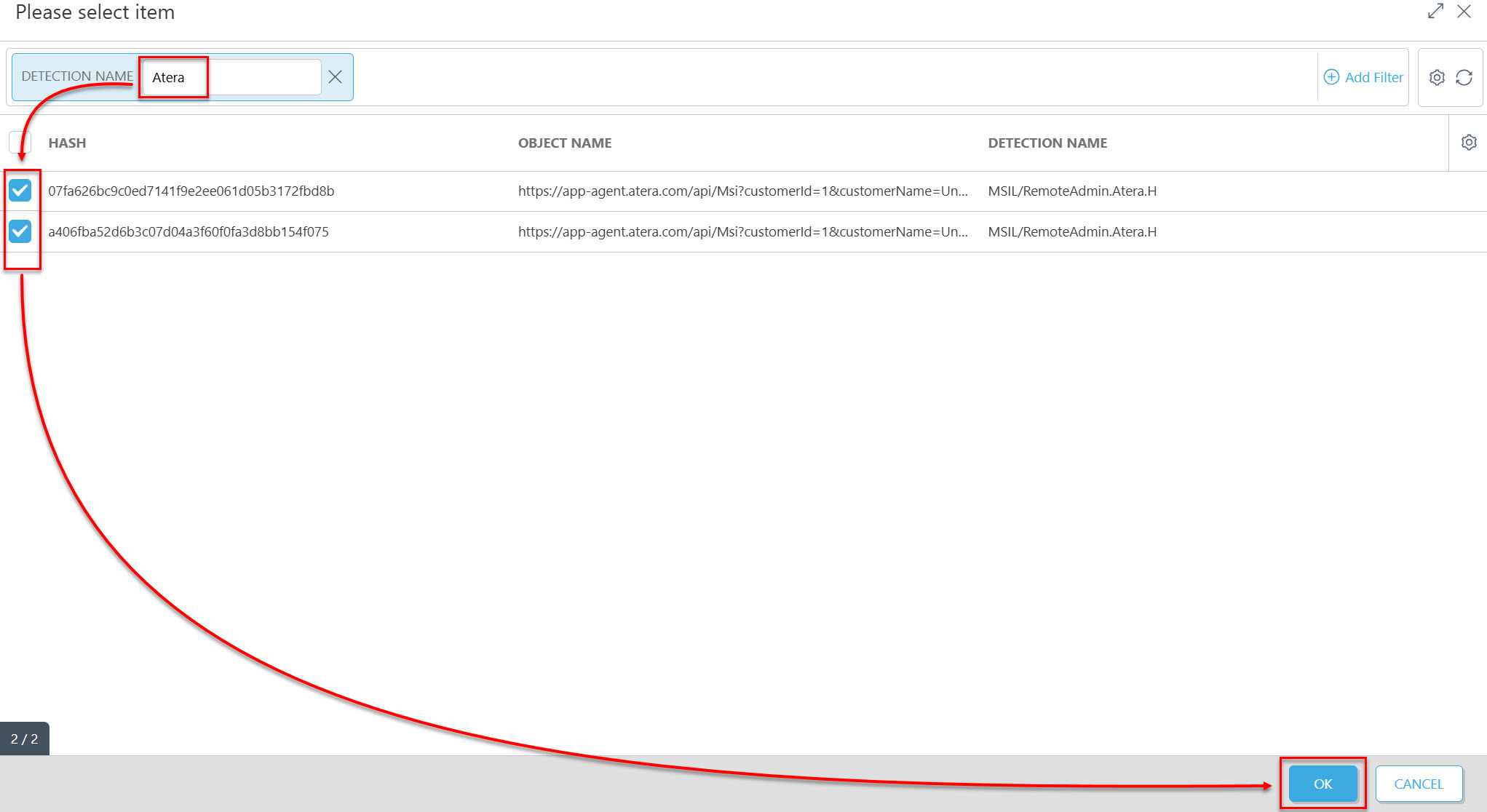Expand the dialog with the resize arrows icon

click(1435, 11)
